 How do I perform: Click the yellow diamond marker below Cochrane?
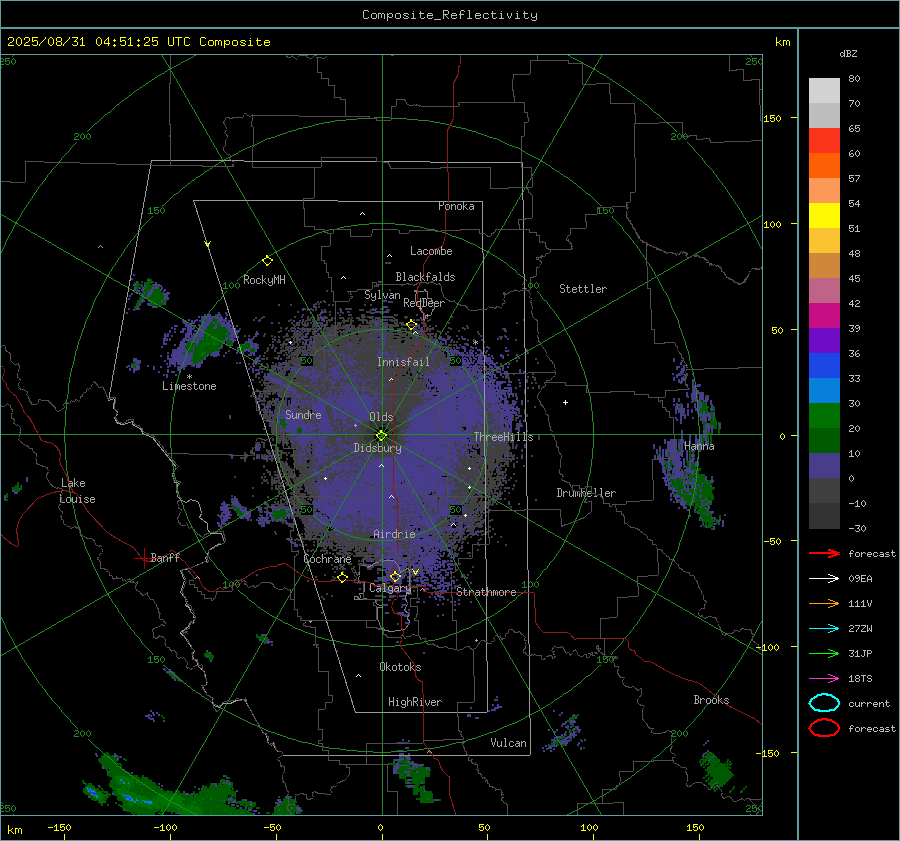pyautogui.click(x=343, y=577)
